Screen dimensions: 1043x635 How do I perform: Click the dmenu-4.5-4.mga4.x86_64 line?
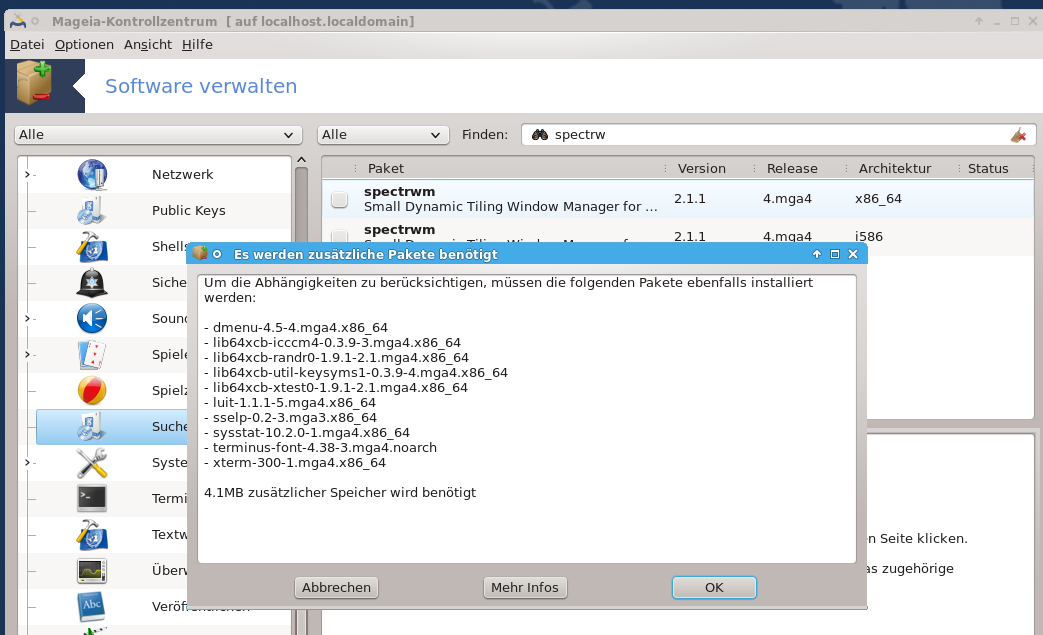[296, 328]
